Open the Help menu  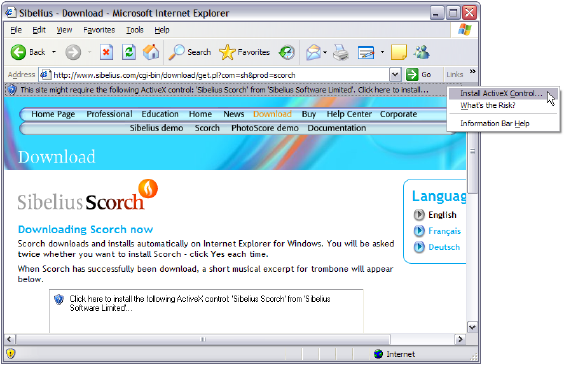[x=162, y=30]
